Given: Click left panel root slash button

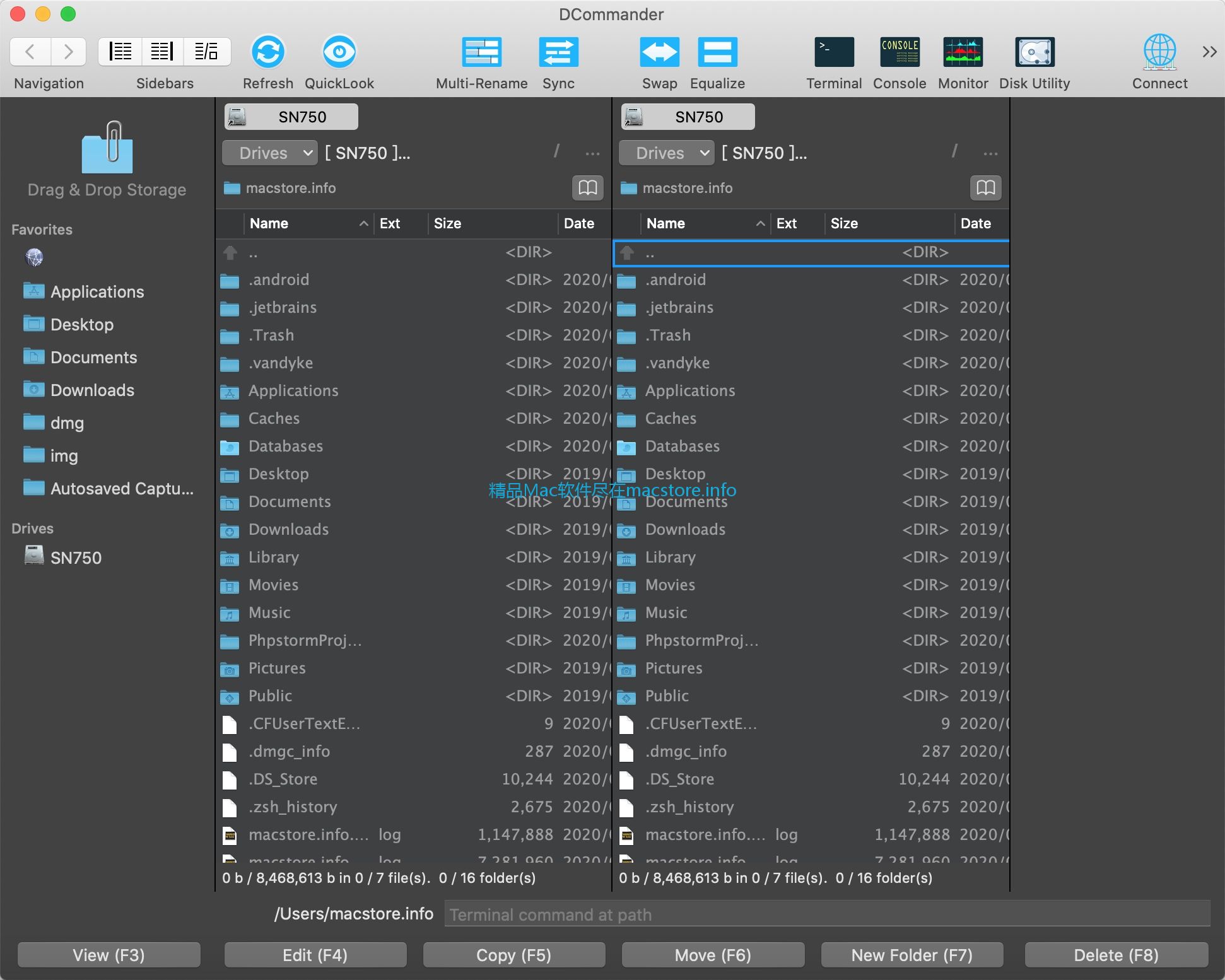Looking at the screenshot, I should [x=556, y=152].
